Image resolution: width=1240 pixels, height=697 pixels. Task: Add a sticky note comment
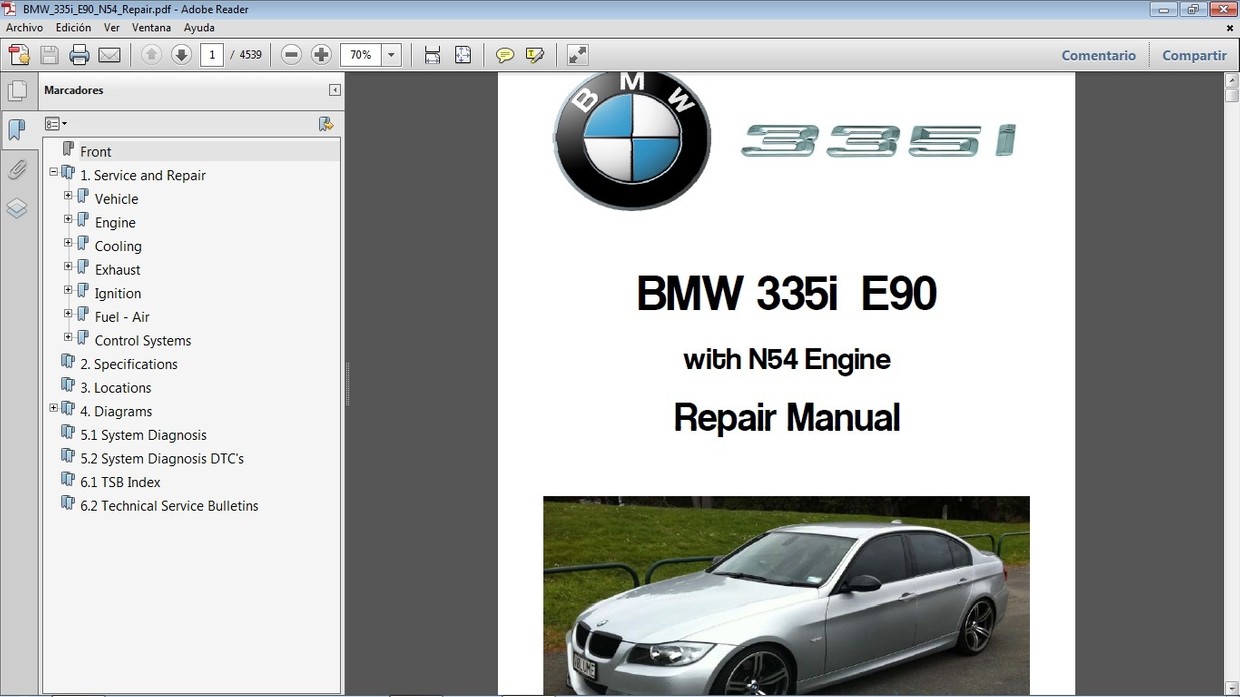pos(505,55)
